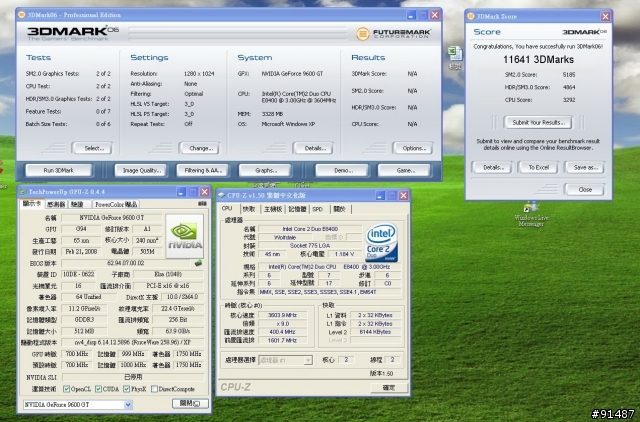Click the Image Quality button
This screenshot has width=640, height=422.
tap(140, 170)
